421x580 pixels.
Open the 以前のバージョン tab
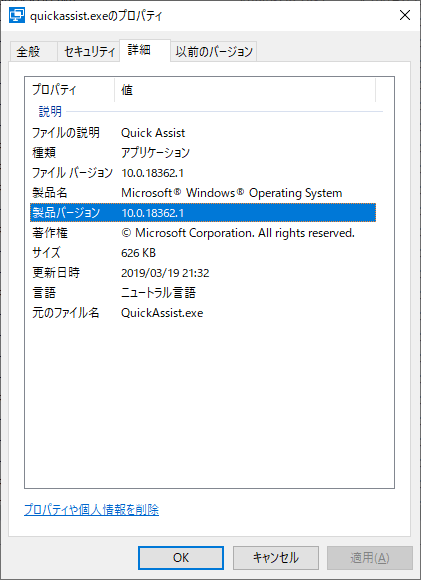(x=213, y=51)
